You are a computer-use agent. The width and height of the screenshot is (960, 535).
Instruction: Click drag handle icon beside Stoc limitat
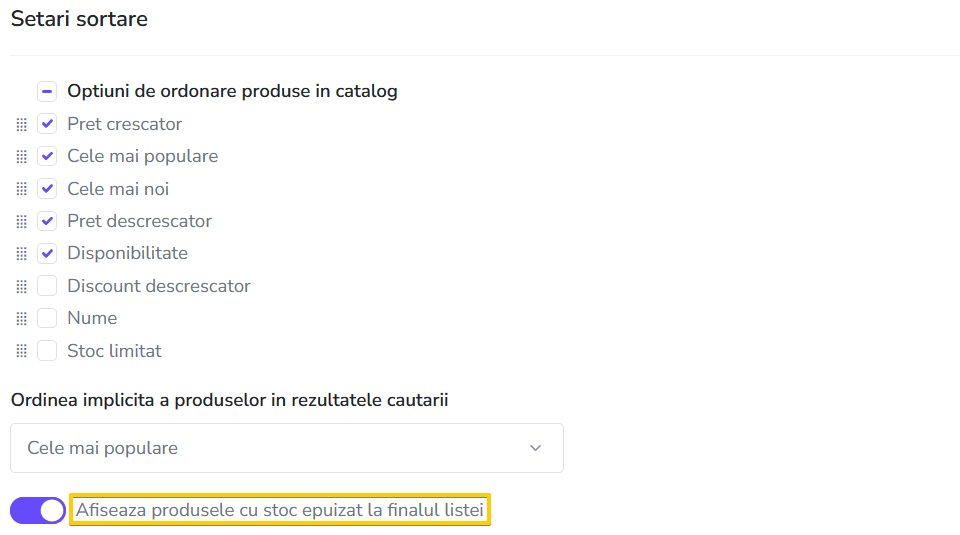21,351
